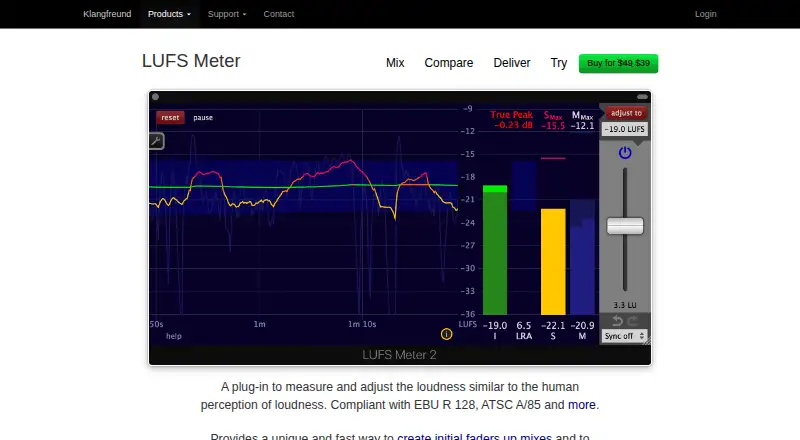The width and height of the screenshot is (800, 440).
Task: Jump to the Deliver section
Action: click(x=512, y=63)
